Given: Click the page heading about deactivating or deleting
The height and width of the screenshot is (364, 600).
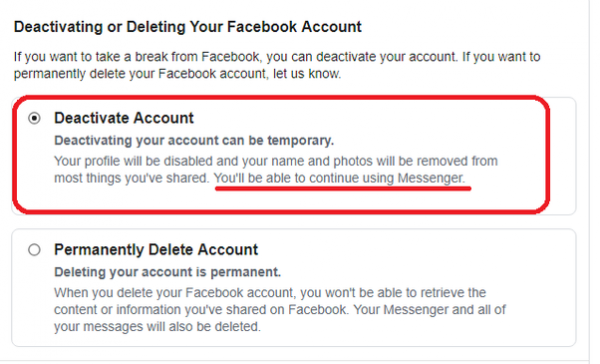Looking at the screenshot, I should [188, 27].
